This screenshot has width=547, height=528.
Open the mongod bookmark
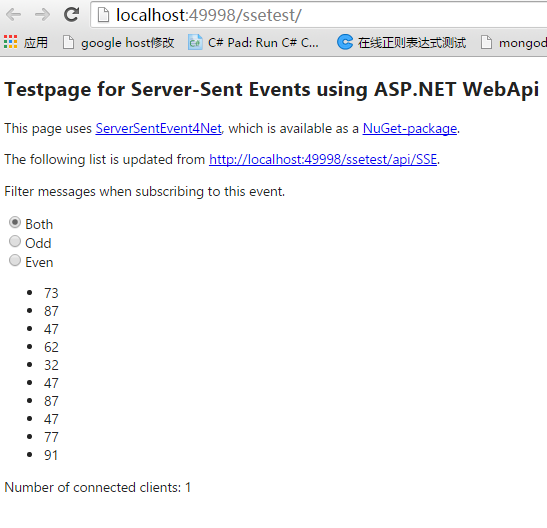(514, 43)
